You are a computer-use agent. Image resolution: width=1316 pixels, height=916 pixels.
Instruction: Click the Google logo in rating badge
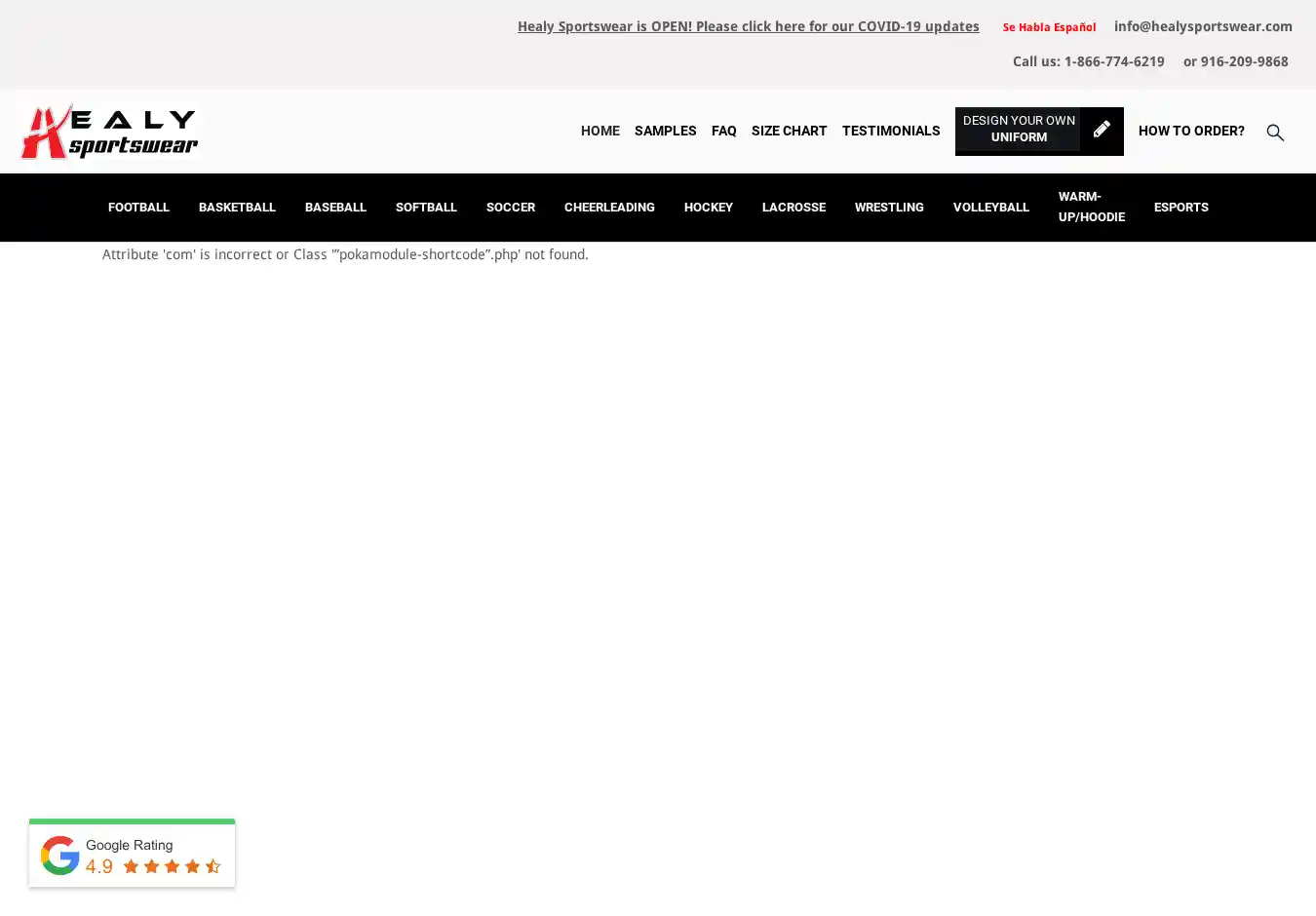click(x=60, y=856)
